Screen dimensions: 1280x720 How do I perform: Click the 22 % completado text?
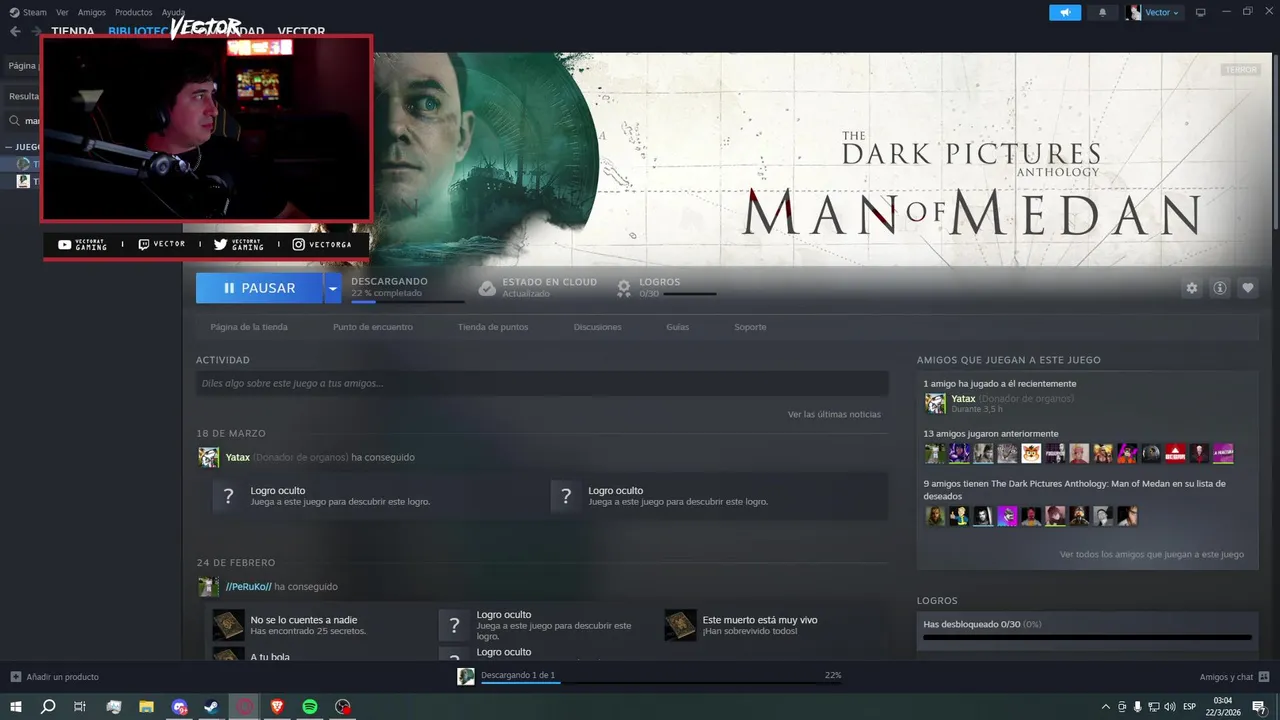point(386,293)
